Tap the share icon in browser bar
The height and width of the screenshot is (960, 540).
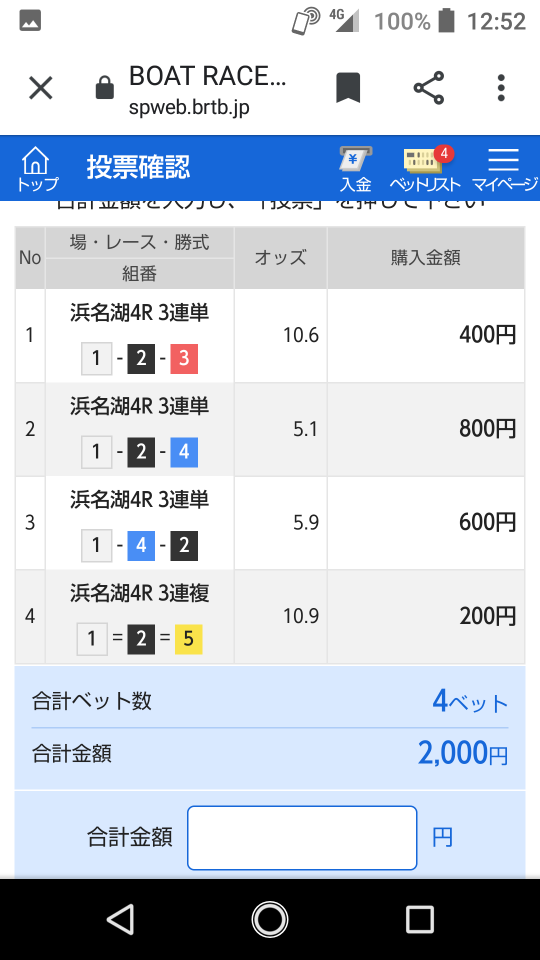(x=429, y=88)
